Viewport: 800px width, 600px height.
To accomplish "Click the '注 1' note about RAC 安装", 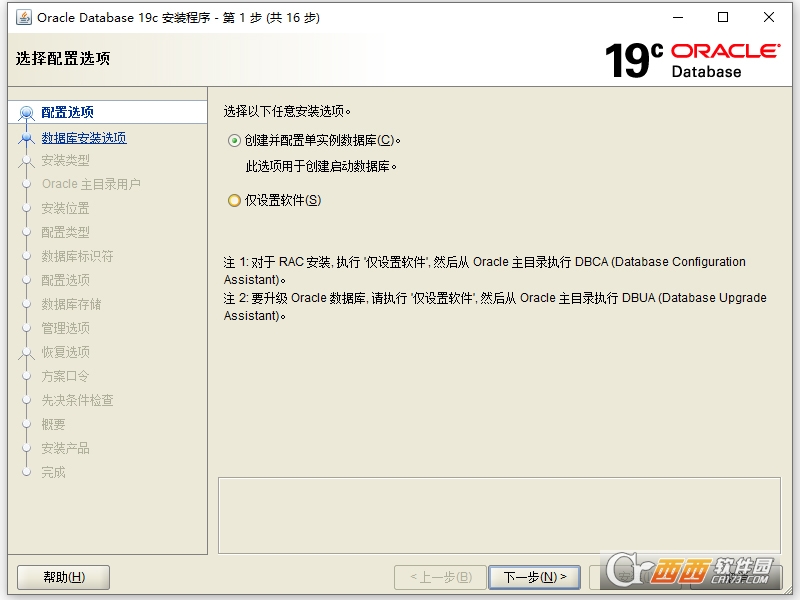I will click(485, 271).
